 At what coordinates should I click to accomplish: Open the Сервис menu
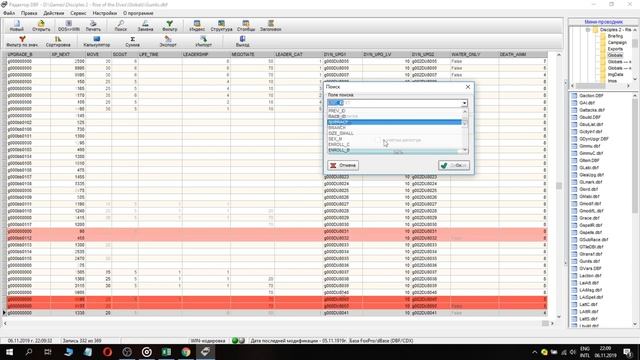[x=78, y=13]
